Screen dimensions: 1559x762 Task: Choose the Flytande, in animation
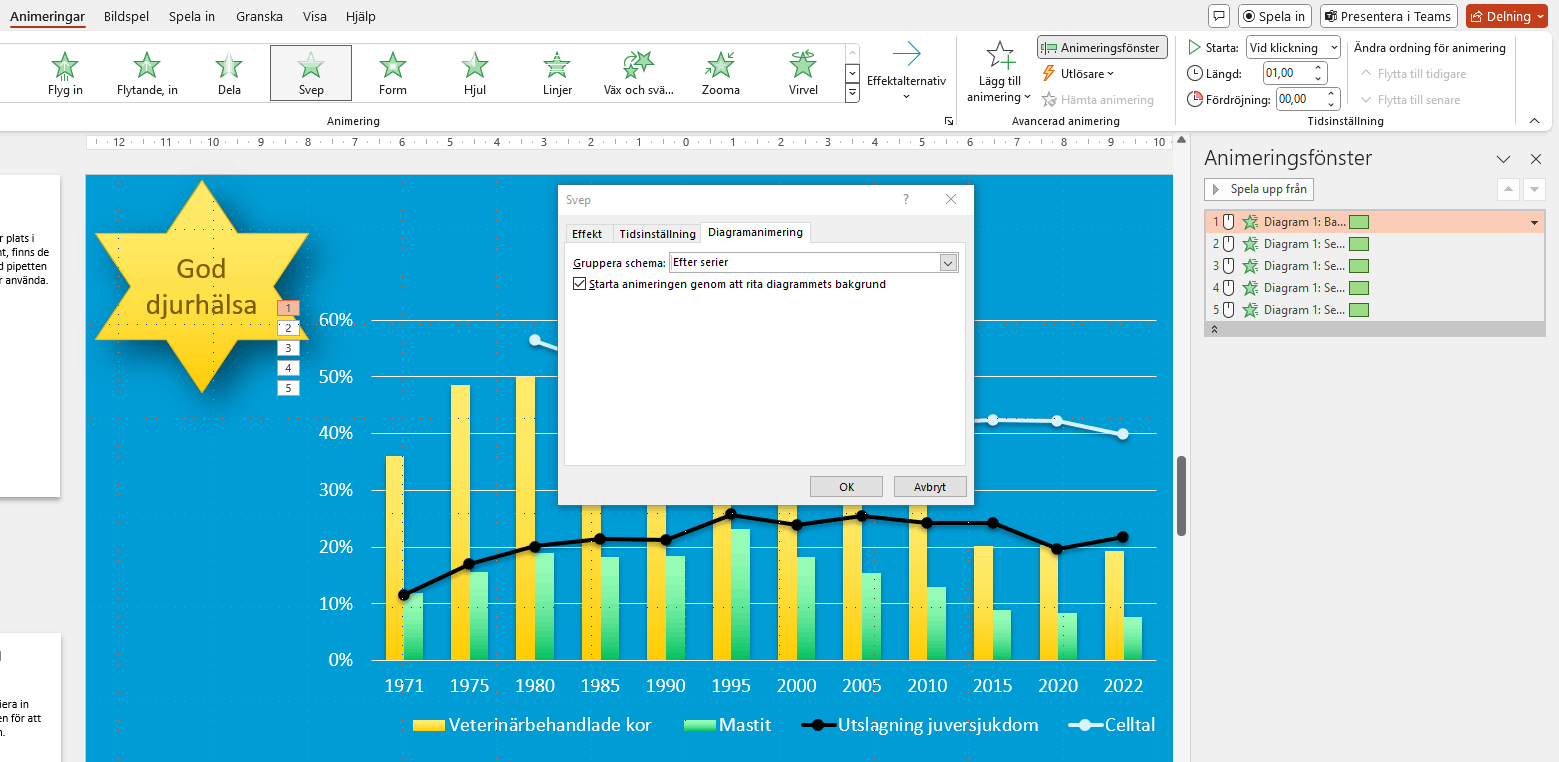pos(147,73)
